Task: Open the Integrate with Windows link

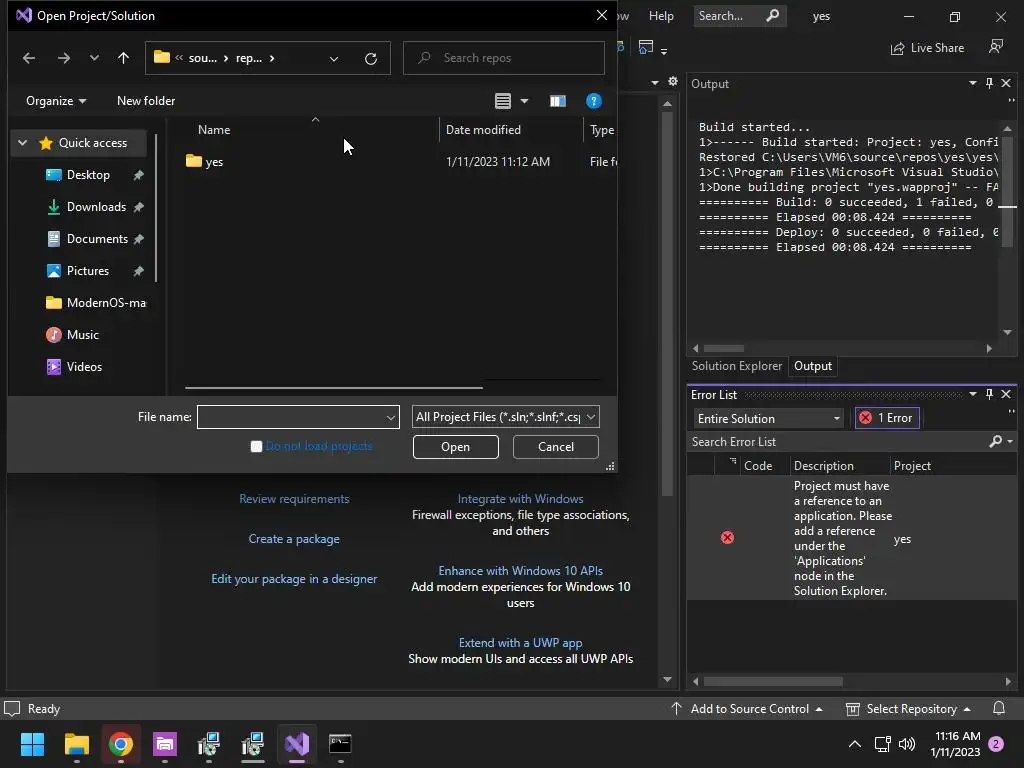Action: coord(520,499)
